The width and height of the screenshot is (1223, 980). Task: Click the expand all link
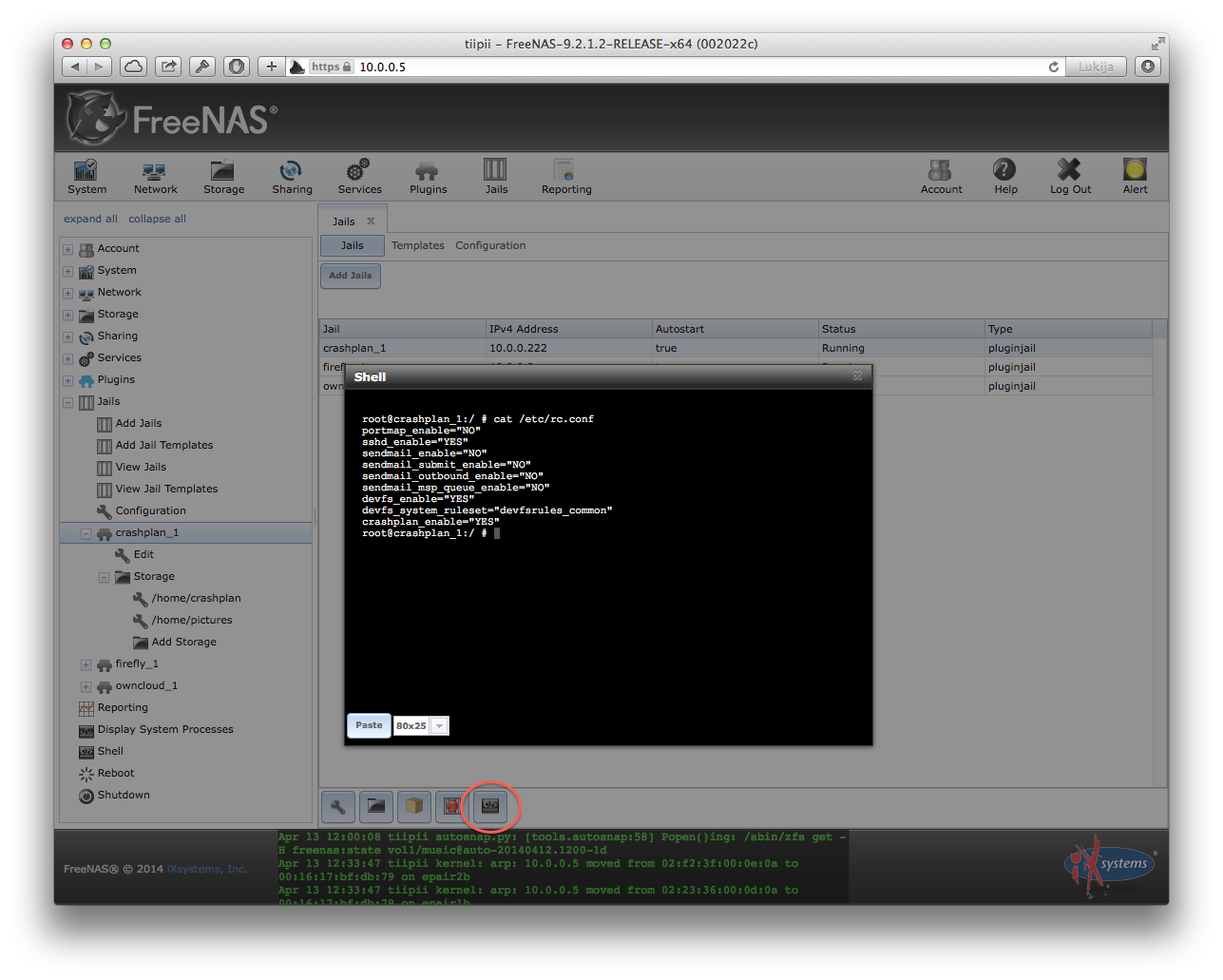pyautogui.click(x=90, y=219)
